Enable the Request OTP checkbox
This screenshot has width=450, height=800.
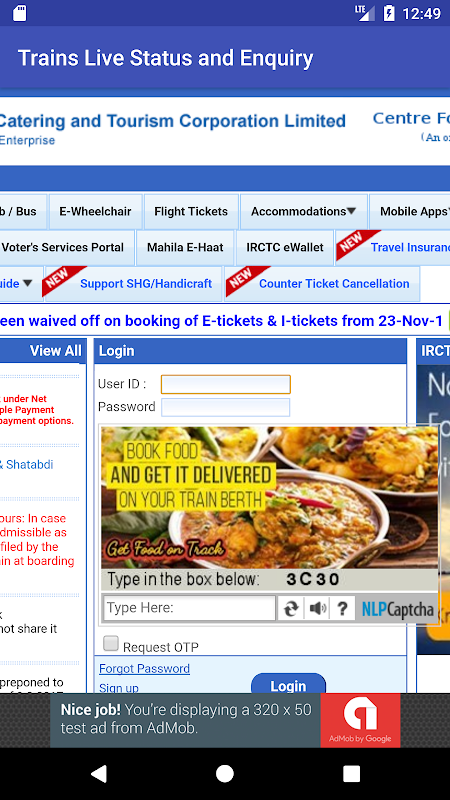(x=111, y=643)
